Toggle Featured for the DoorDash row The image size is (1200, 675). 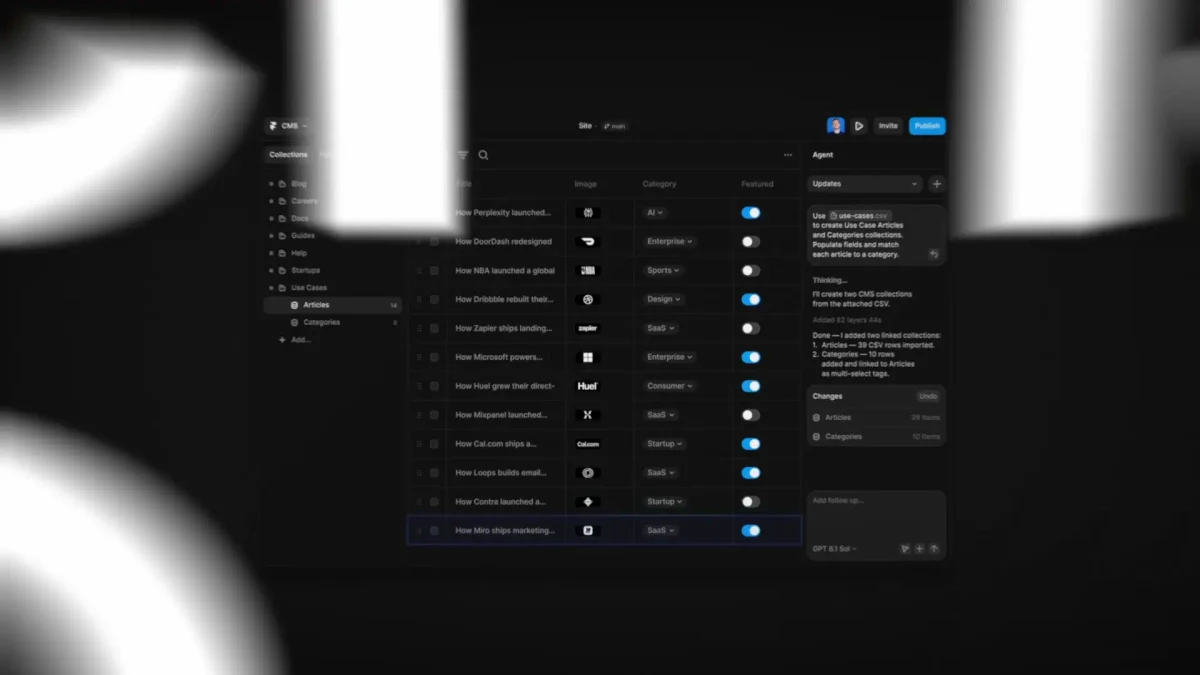coord(751,242)
